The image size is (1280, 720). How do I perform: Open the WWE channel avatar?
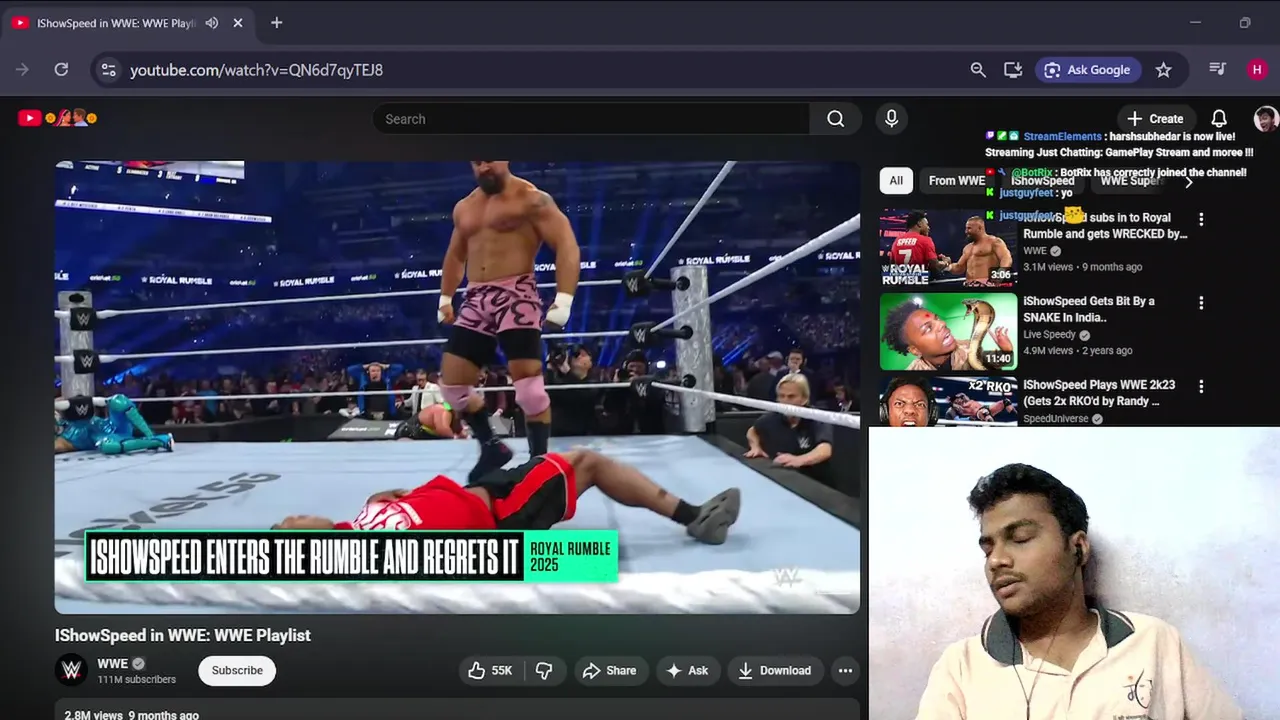[x=72, y=670]
